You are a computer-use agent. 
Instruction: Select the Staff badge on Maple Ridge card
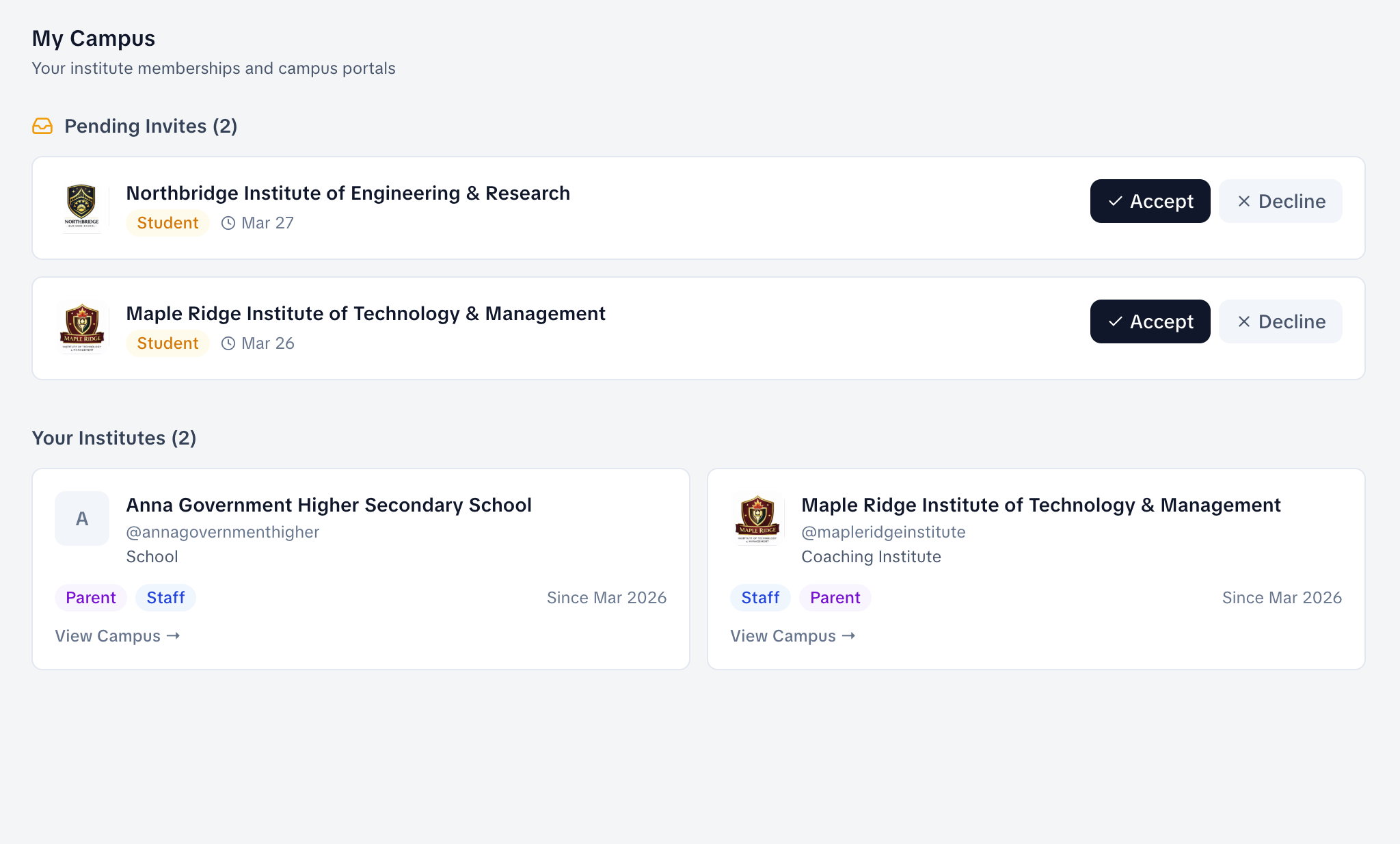759,597
